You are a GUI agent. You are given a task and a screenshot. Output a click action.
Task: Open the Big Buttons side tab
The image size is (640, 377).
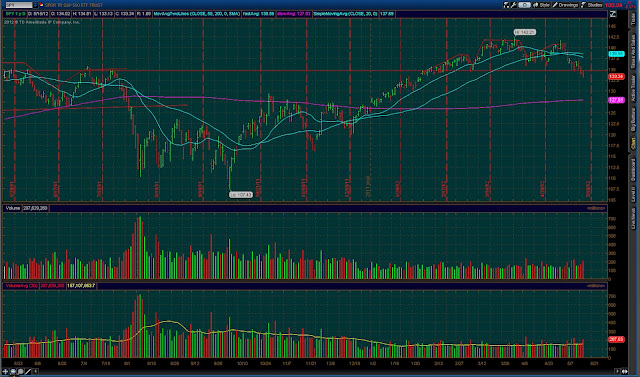click(633, 120)
